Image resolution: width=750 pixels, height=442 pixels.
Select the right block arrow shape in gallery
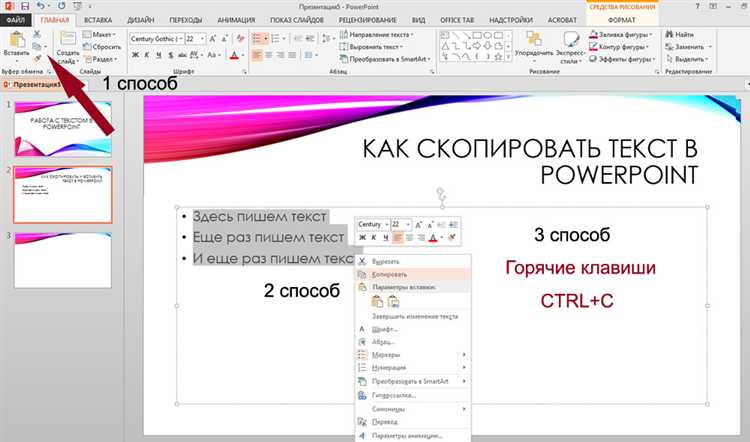coord(477,46)
